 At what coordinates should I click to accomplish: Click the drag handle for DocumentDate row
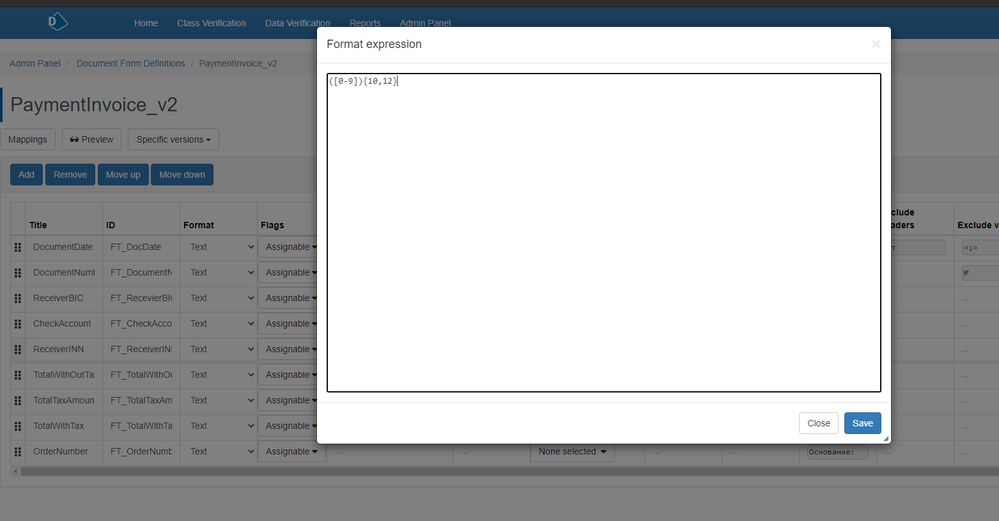click(x=18, y=247)
